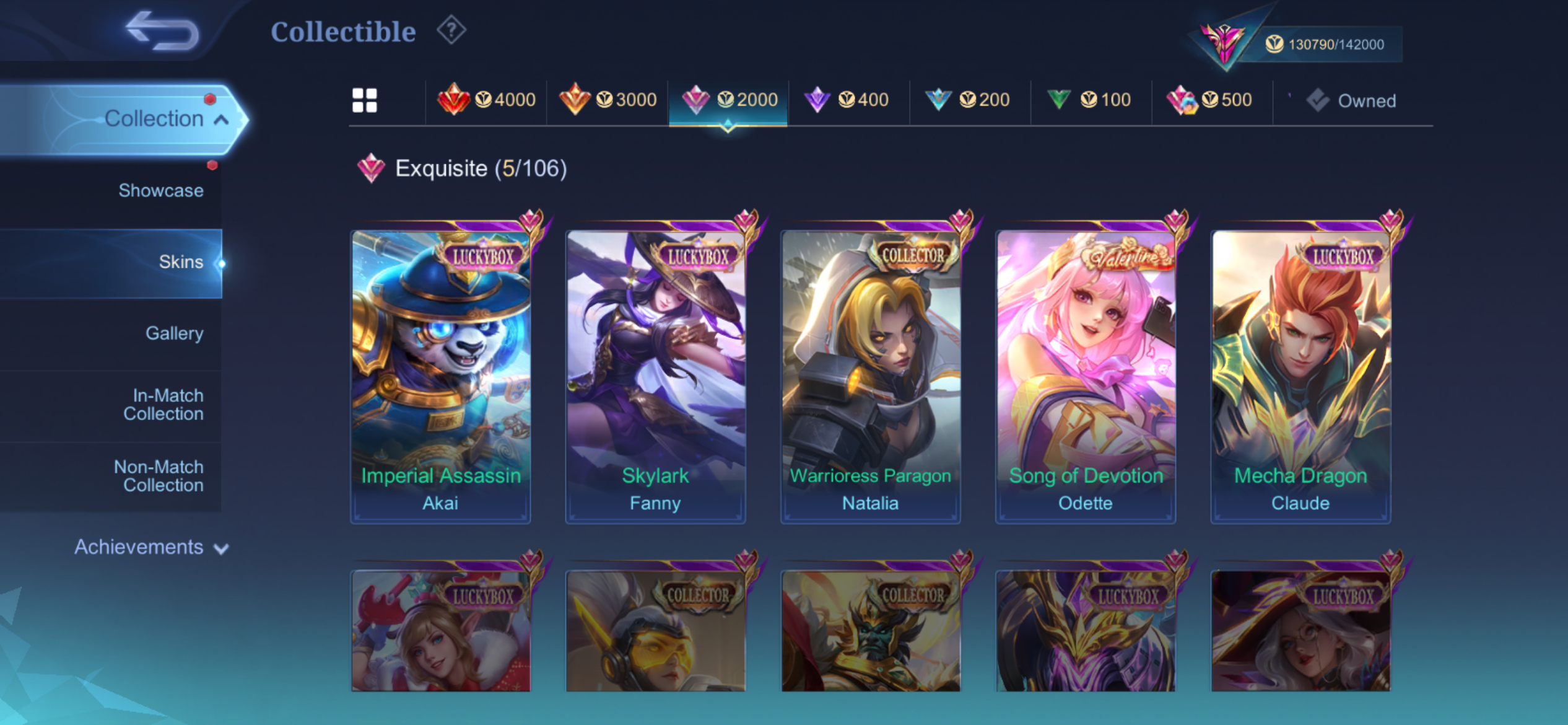
Task: Filter by the 400 points purple gem
Action: [x=847, y=100]
